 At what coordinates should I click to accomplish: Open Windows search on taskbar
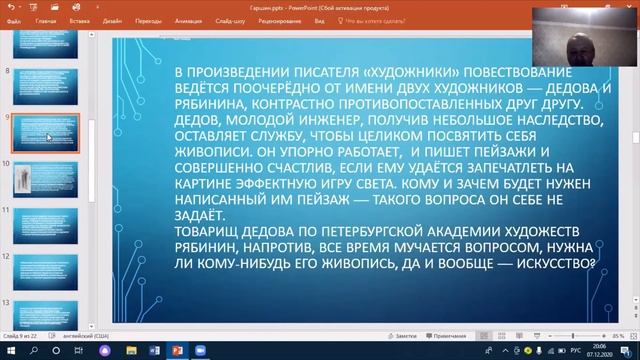tap(34, 351)
